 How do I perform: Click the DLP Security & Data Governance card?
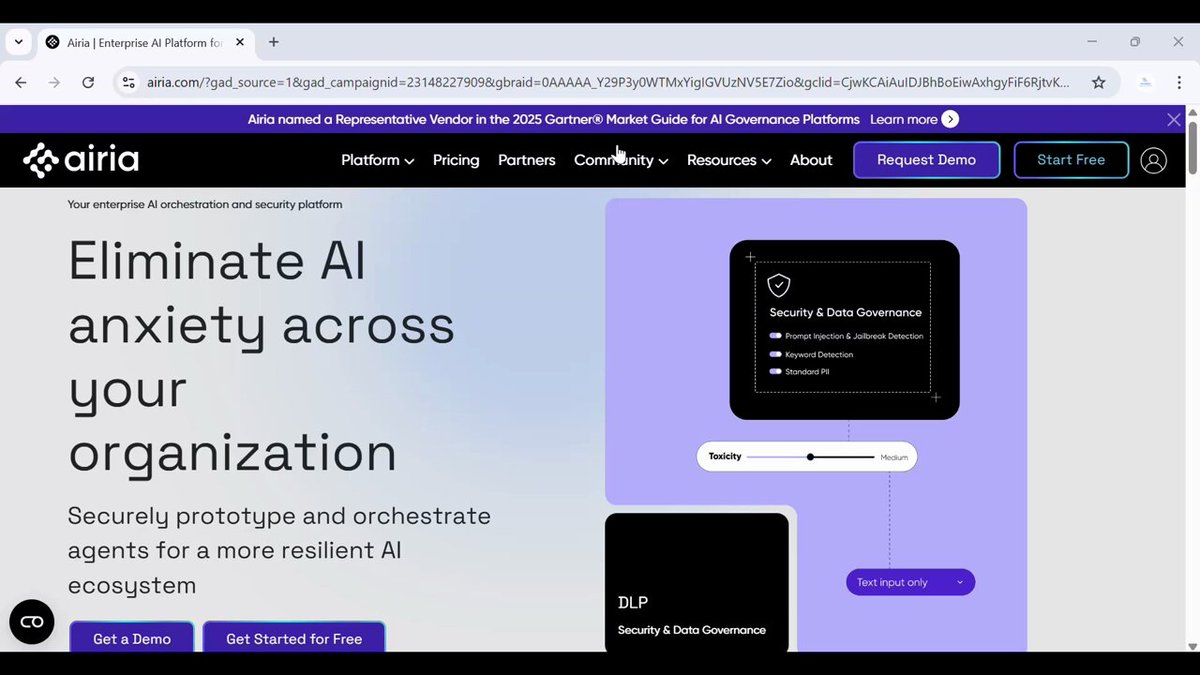(x=697, y=583)
